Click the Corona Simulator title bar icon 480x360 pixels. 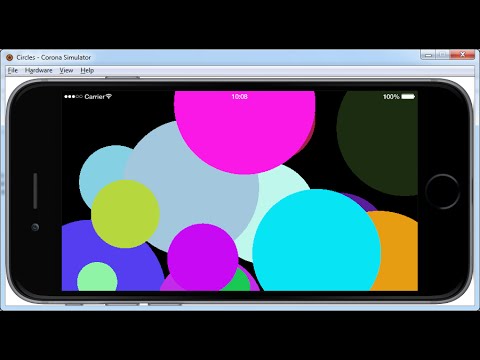[x=10, y=57]
